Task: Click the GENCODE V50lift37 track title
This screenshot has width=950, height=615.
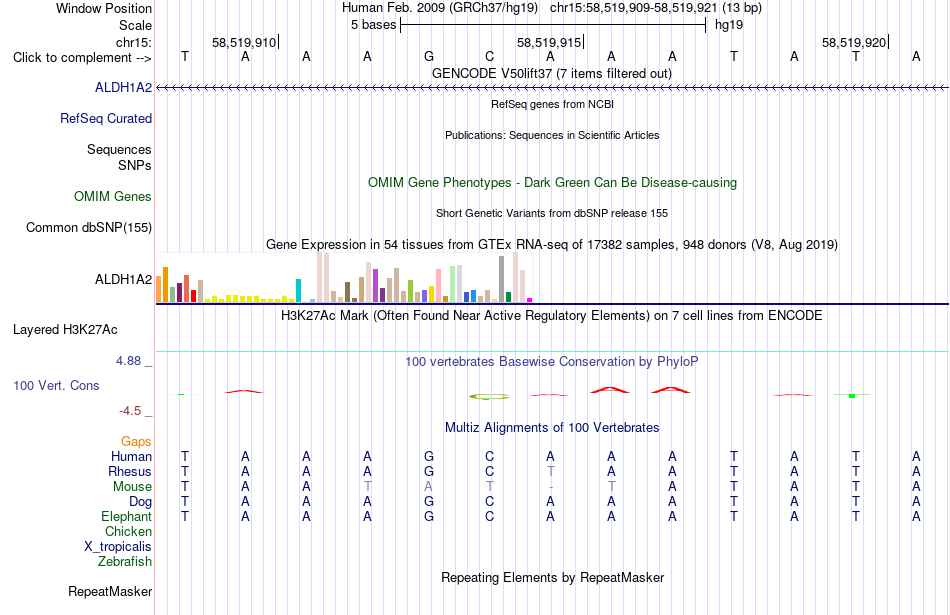Action: [552, 74]
